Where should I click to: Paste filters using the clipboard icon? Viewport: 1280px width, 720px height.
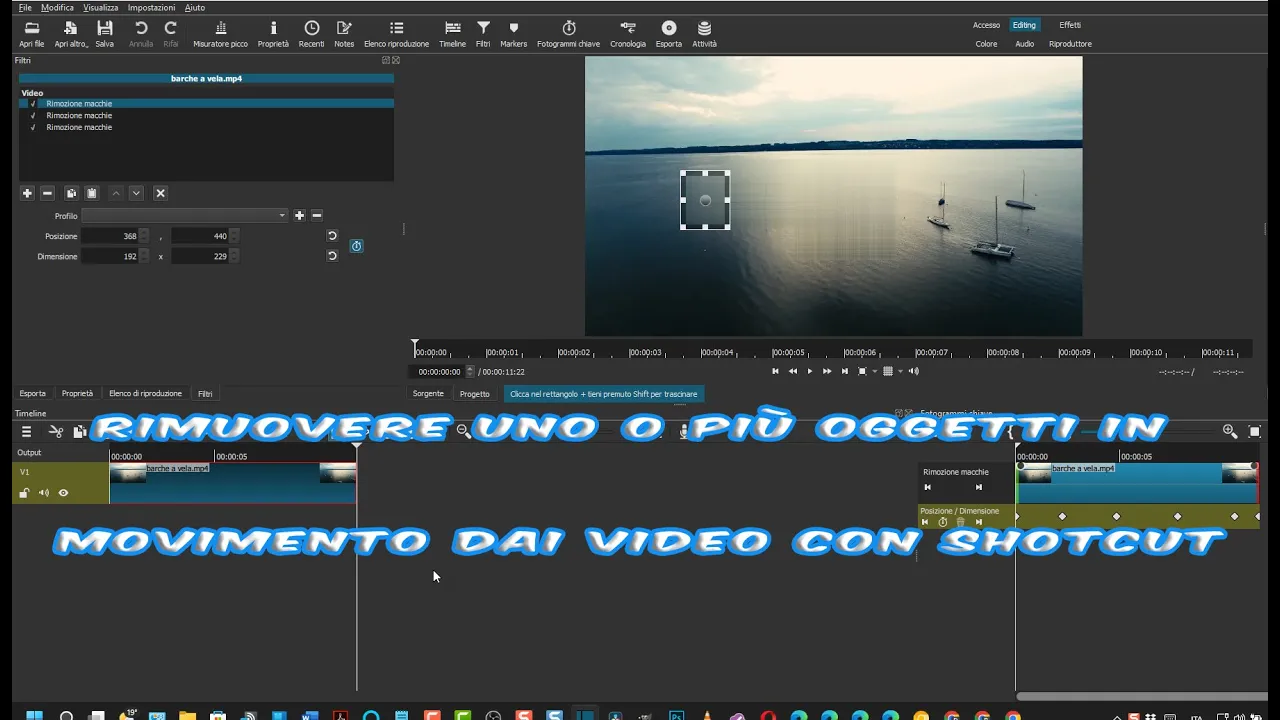click(92, 193)
